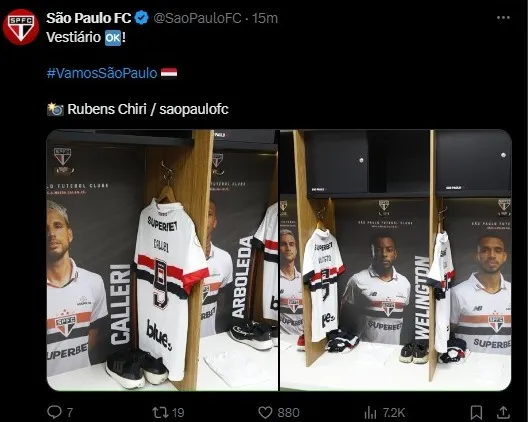Click the 19 retweets count

point(178,413)
